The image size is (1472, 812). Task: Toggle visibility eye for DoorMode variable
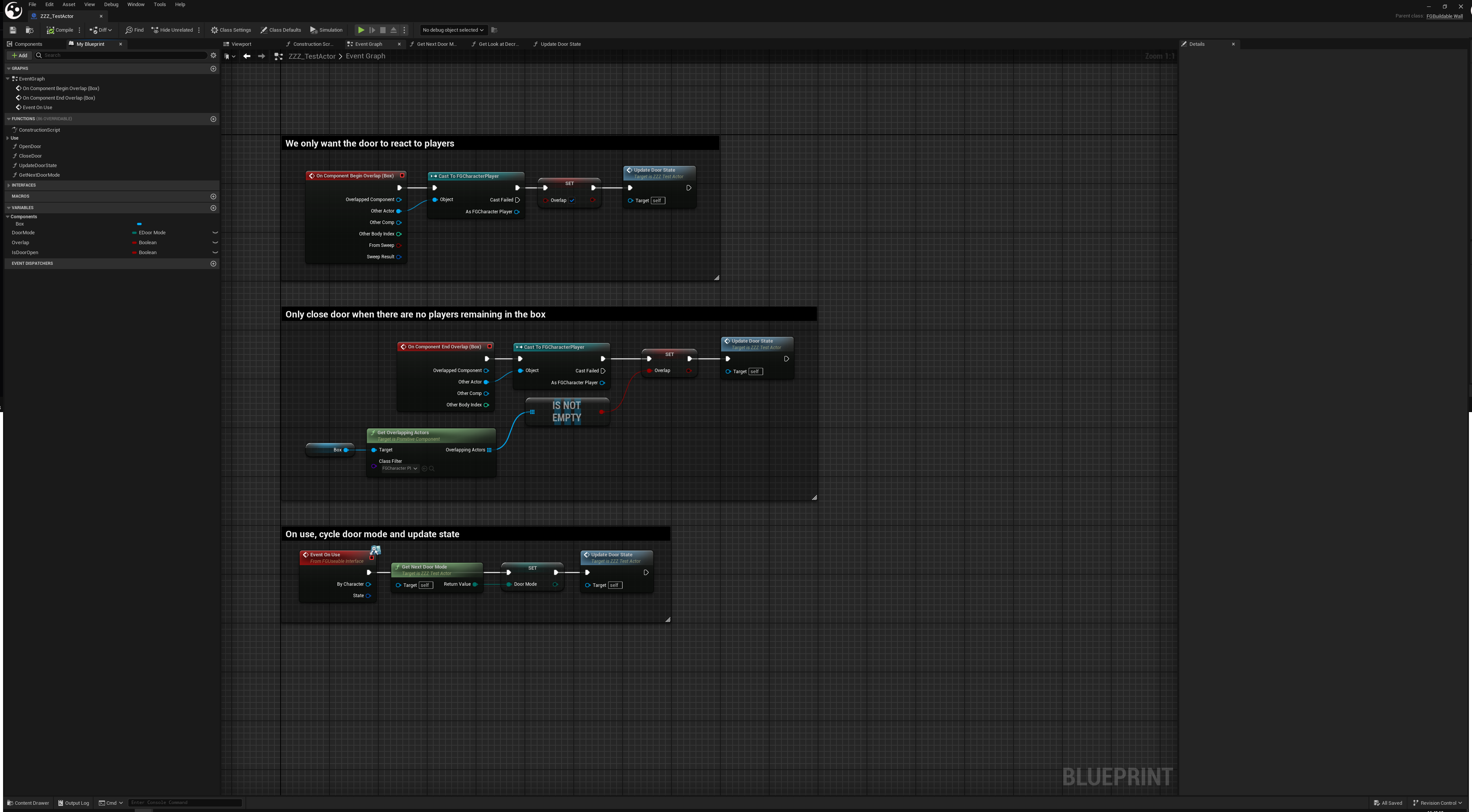click(215, 233)
